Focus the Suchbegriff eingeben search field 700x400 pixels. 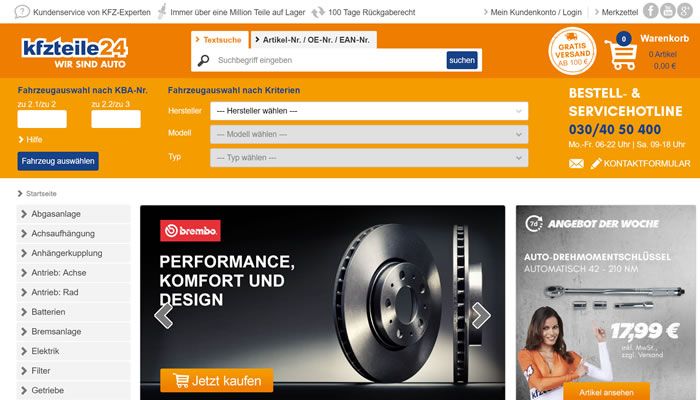click(x=329, y=60)
